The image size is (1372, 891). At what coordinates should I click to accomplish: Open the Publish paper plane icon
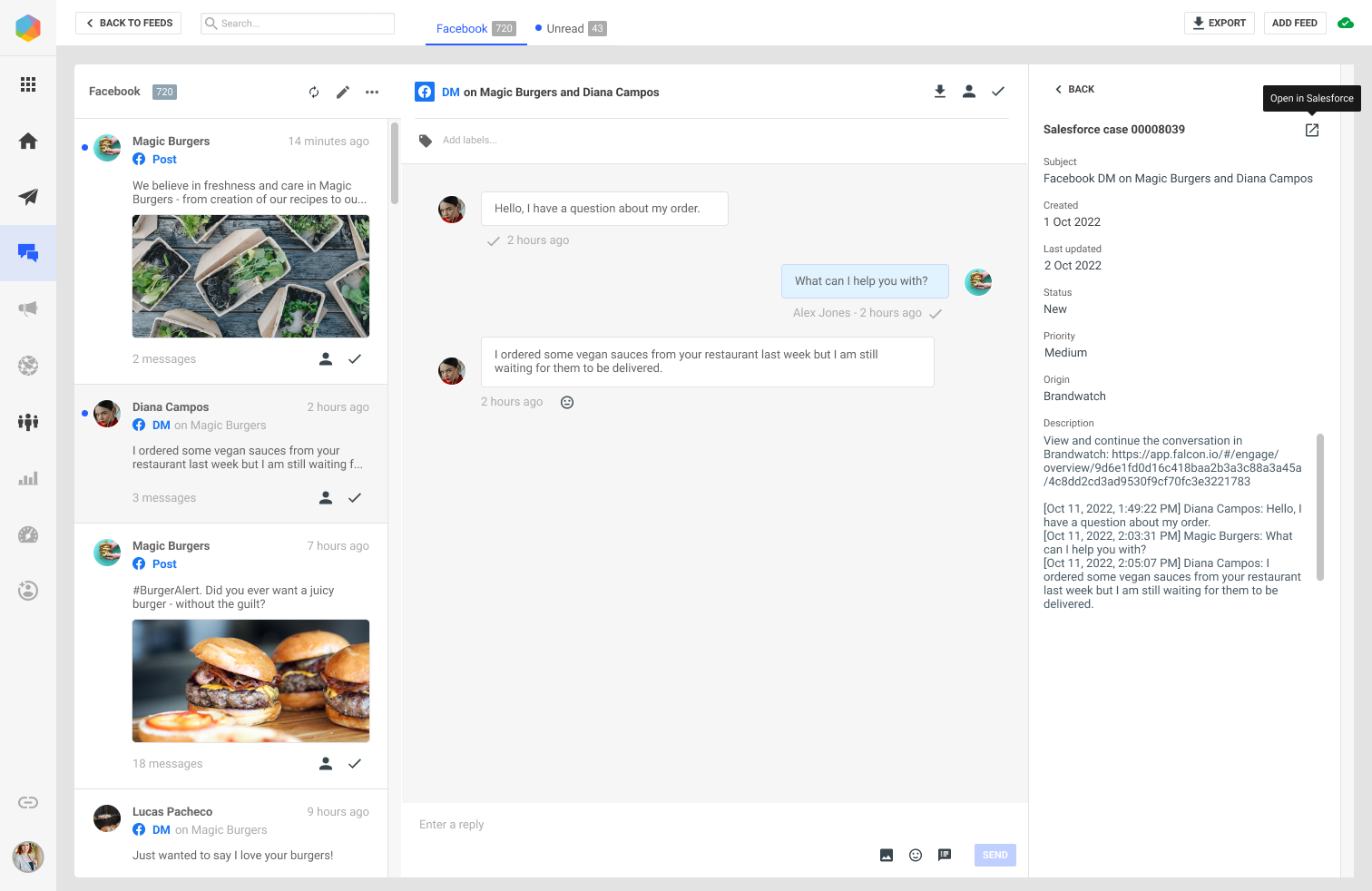28,197
